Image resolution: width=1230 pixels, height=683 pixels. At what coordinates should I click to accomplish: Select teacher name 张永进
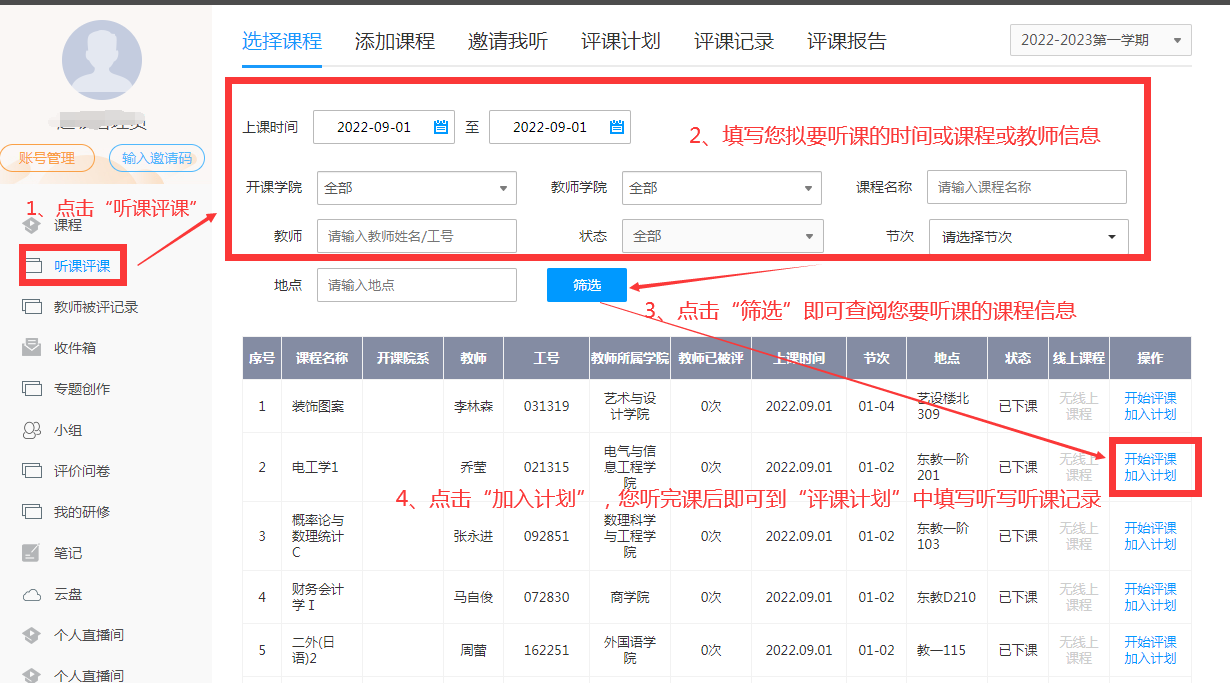click(474, 536)
